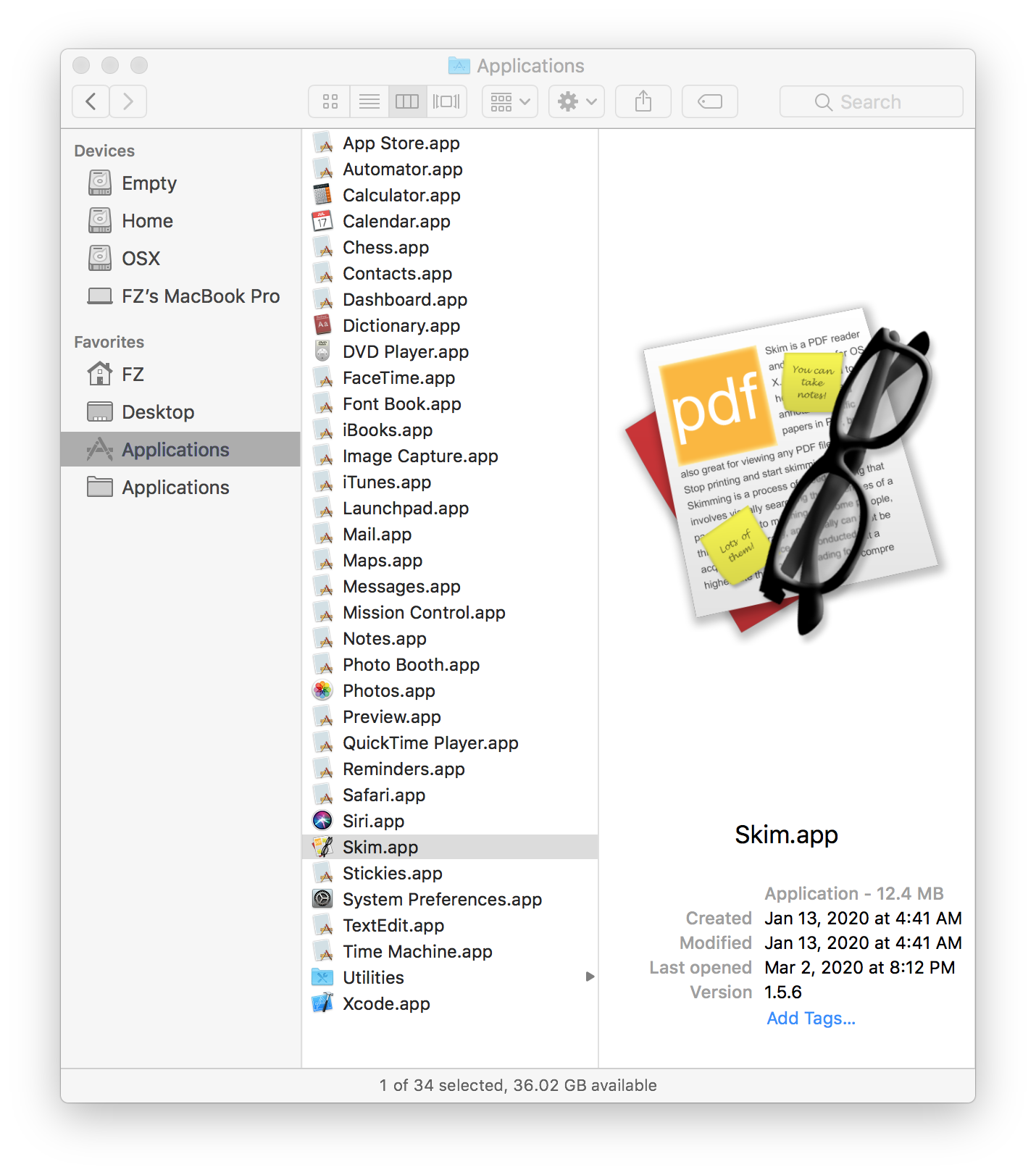Click the Calculator.app icon
The height and width of the screenshot is (1175, 1036).
[322, 195]
